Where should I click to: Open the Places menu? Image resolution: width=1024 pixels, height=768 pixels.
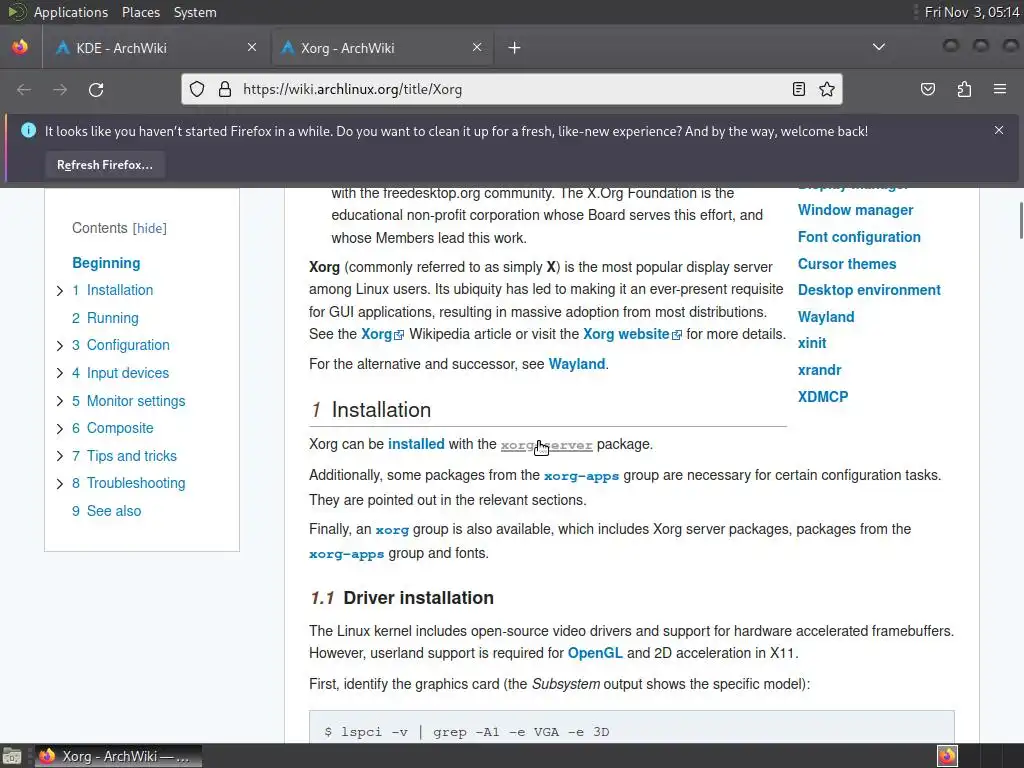tap(140, 12)
